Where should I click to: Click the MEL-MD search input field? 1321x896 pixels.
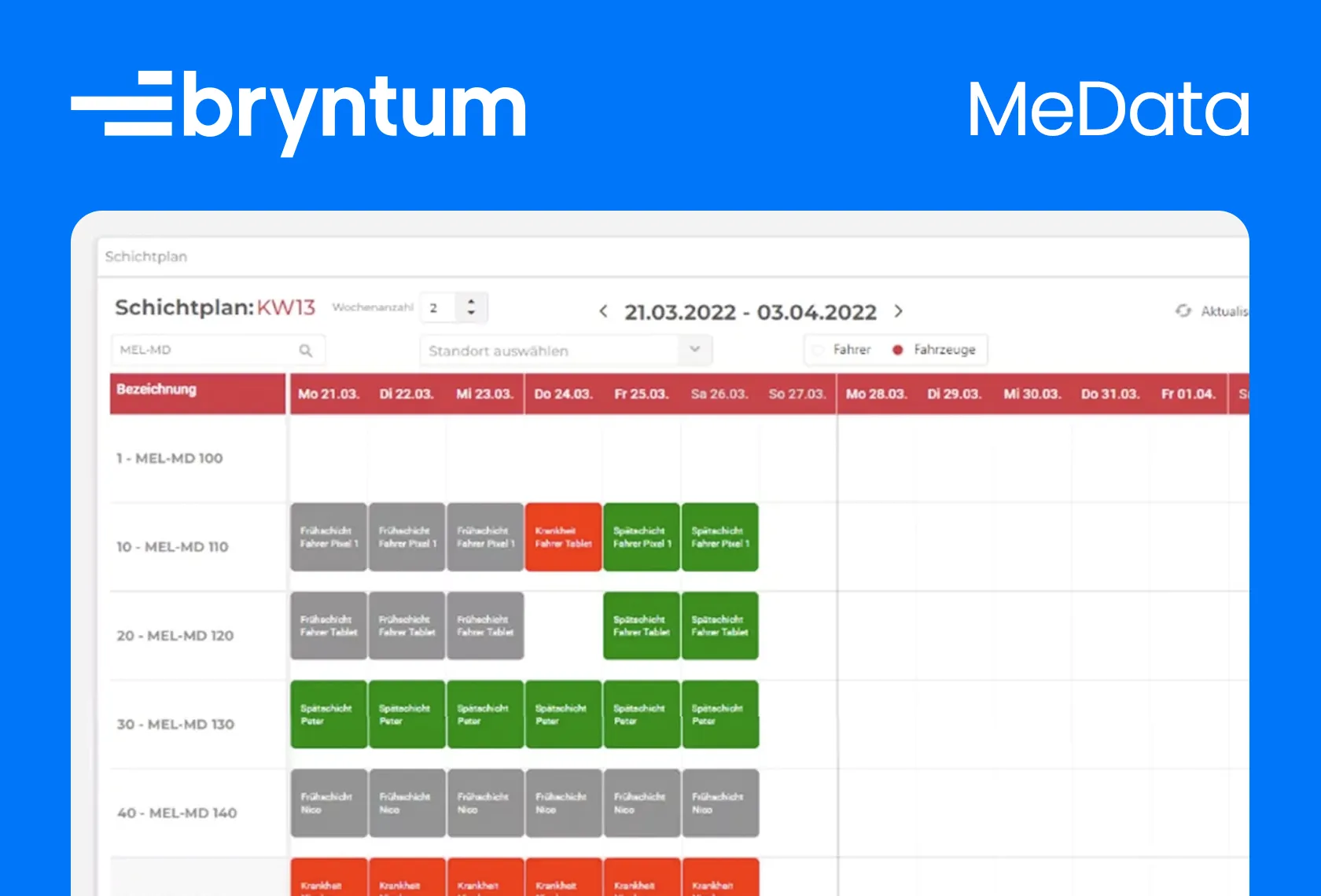click(218, 351)
